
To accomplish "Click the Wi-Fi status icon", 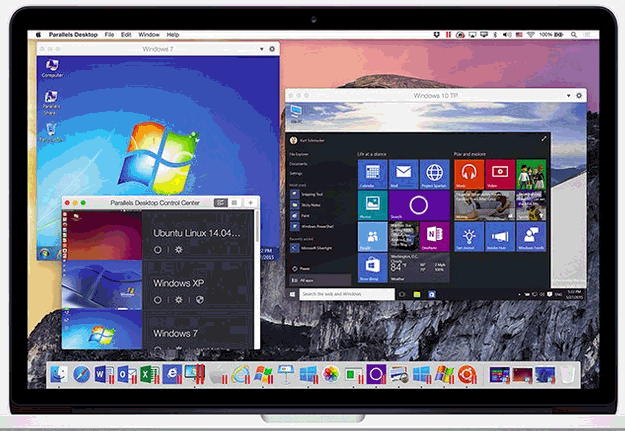I will 531,35.
